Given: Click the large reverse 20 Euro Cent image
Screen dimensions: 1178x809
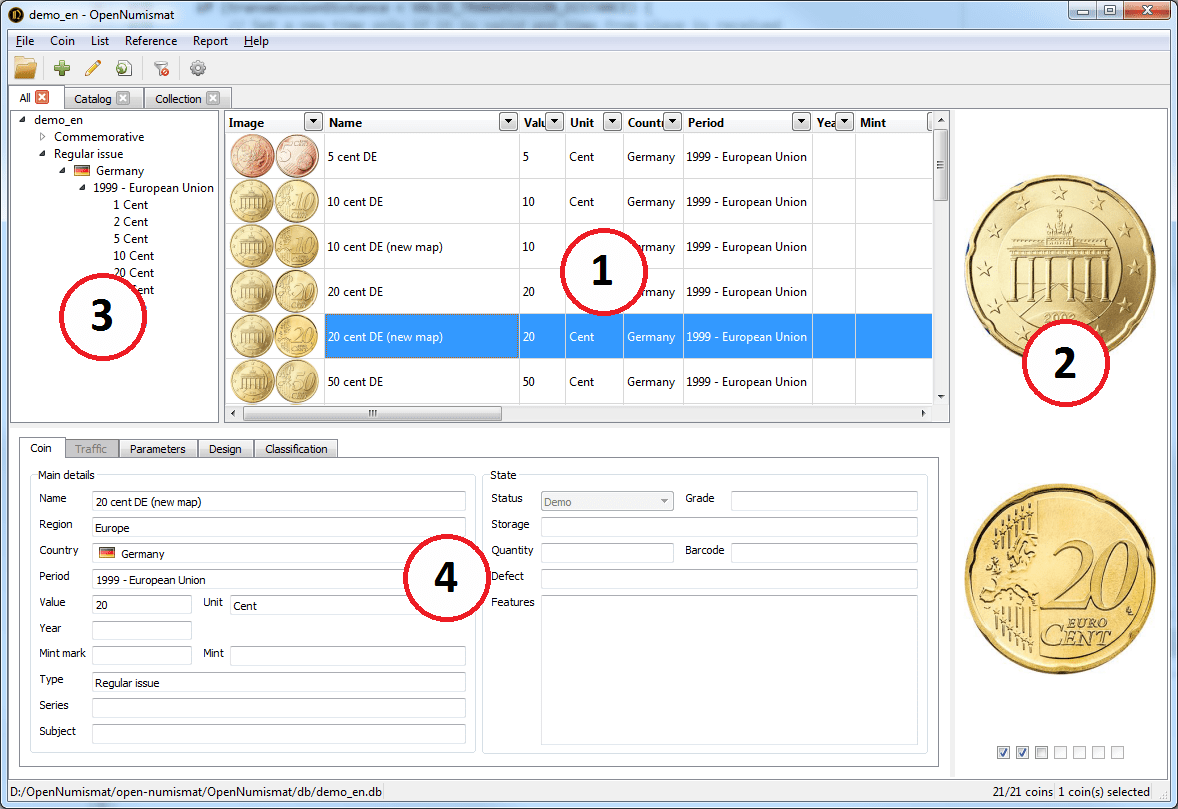Looking at the screenshot, I should point(1059,578).
